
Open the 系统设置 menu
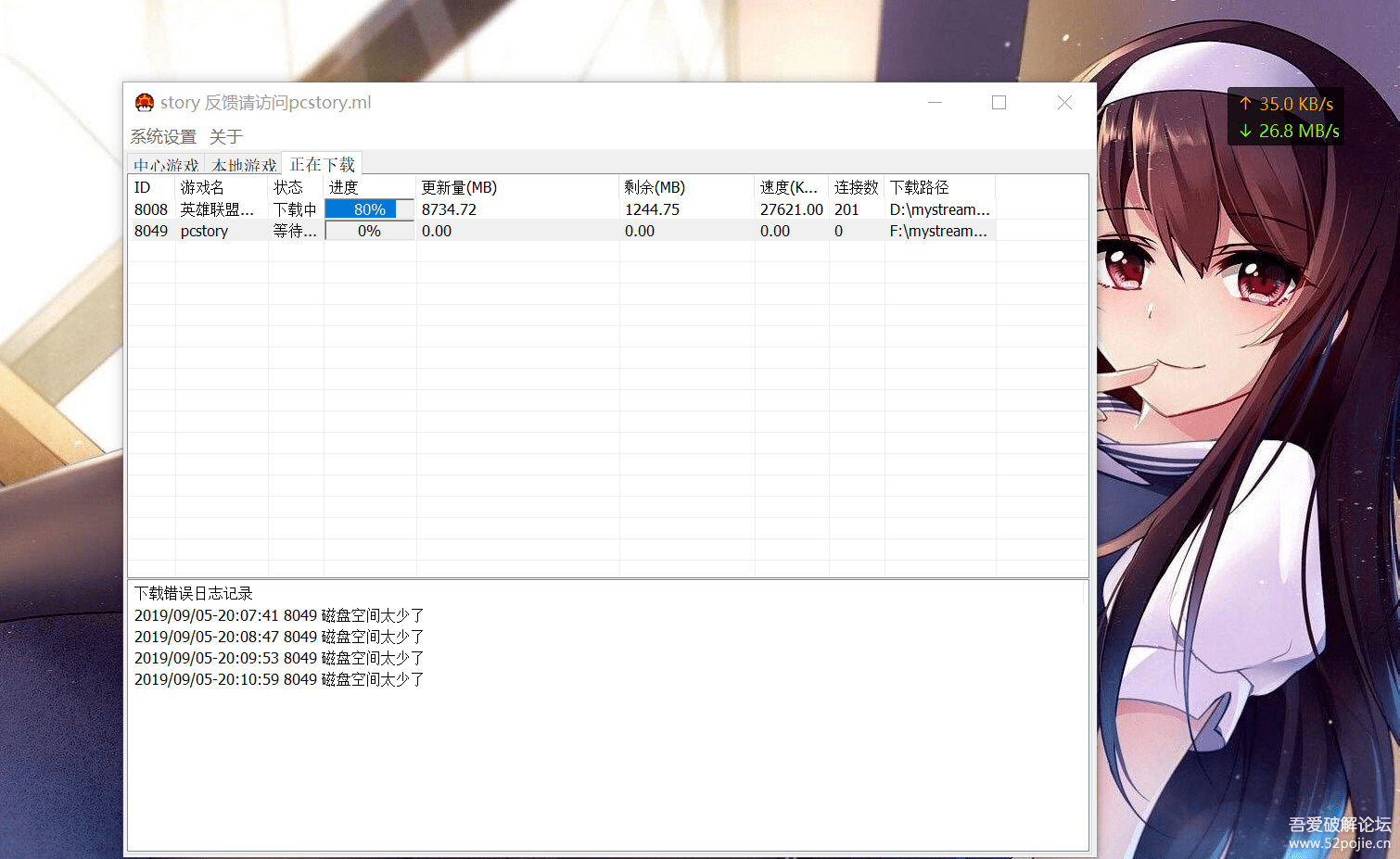(163, 136)
